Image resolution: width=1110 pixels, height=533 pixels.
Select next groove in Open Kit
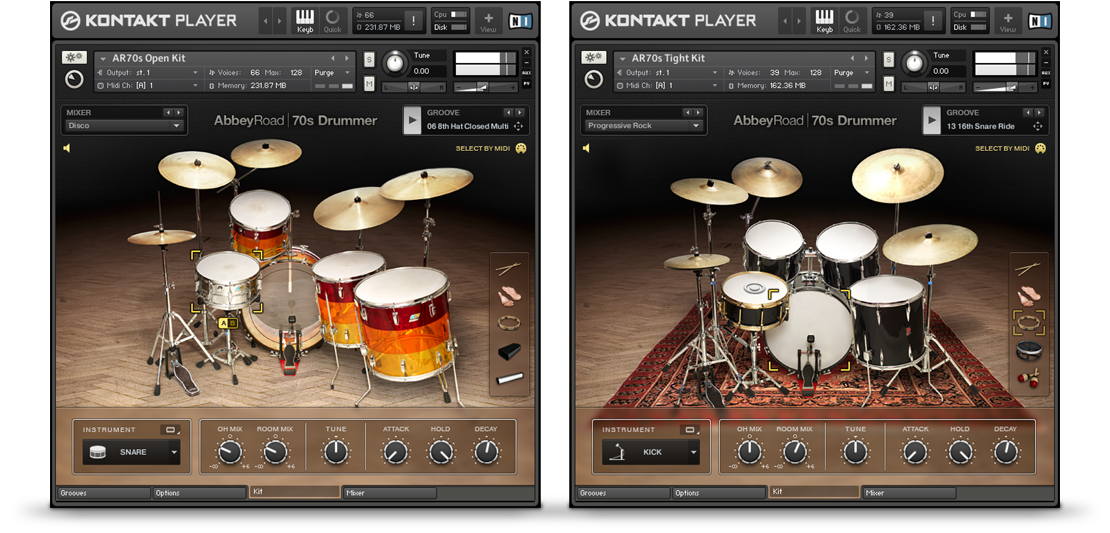coord(520,112)
